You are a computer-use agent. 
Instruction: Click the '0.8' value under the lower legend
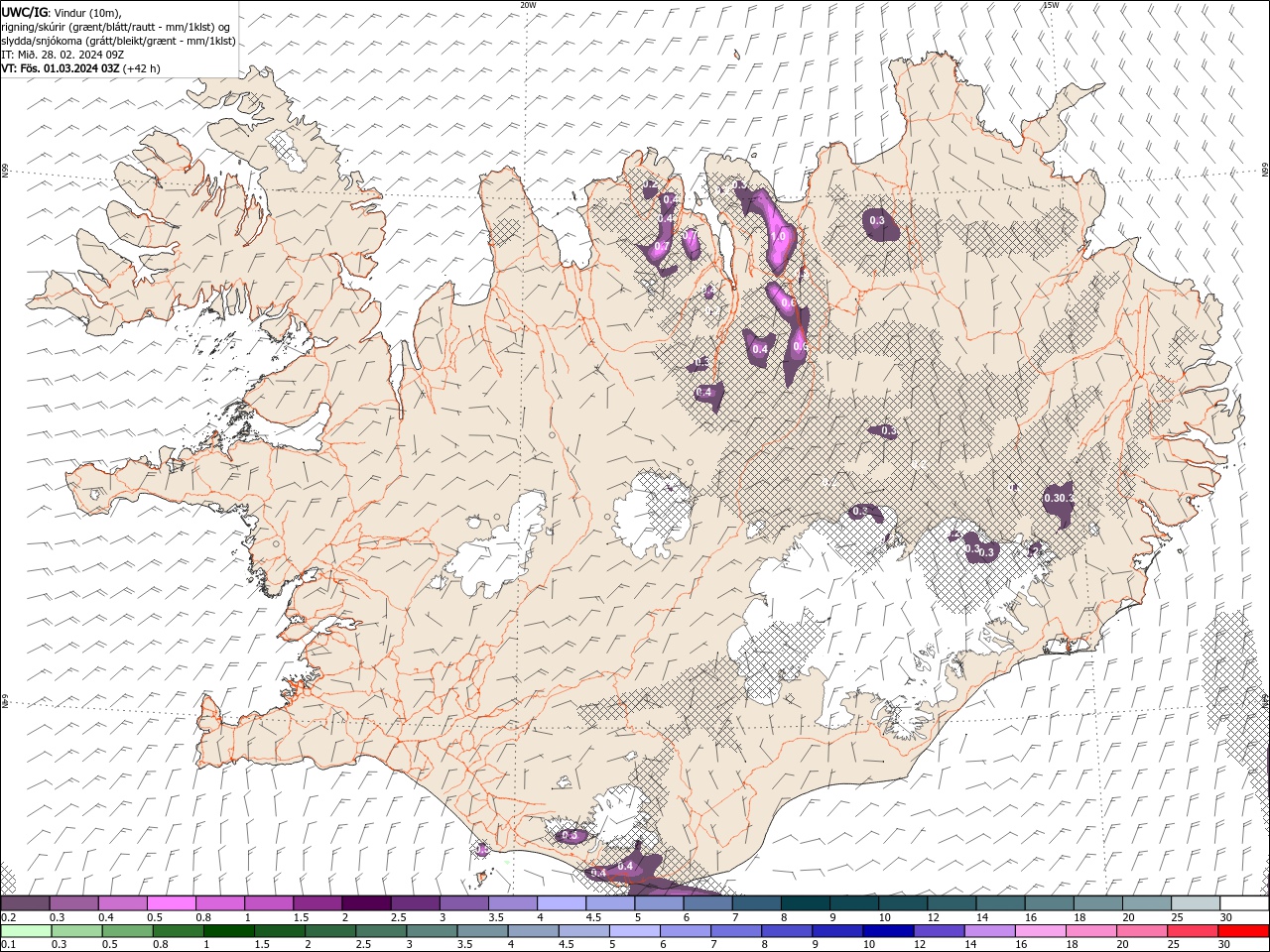[161, 945]
